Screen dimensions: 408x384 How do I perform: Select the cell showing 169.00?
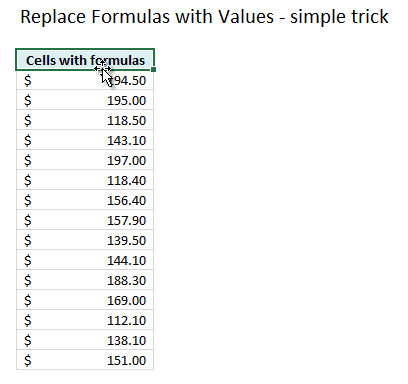coord(85,300)
